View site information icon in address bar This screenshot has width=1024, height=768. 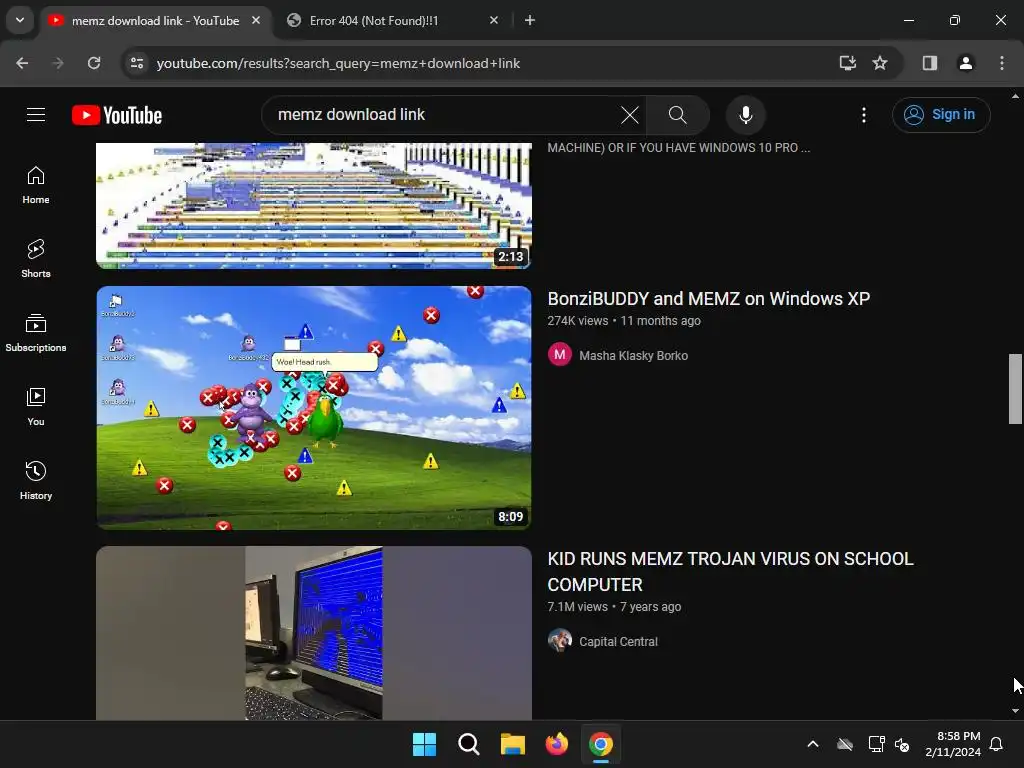tap(137, 63)
